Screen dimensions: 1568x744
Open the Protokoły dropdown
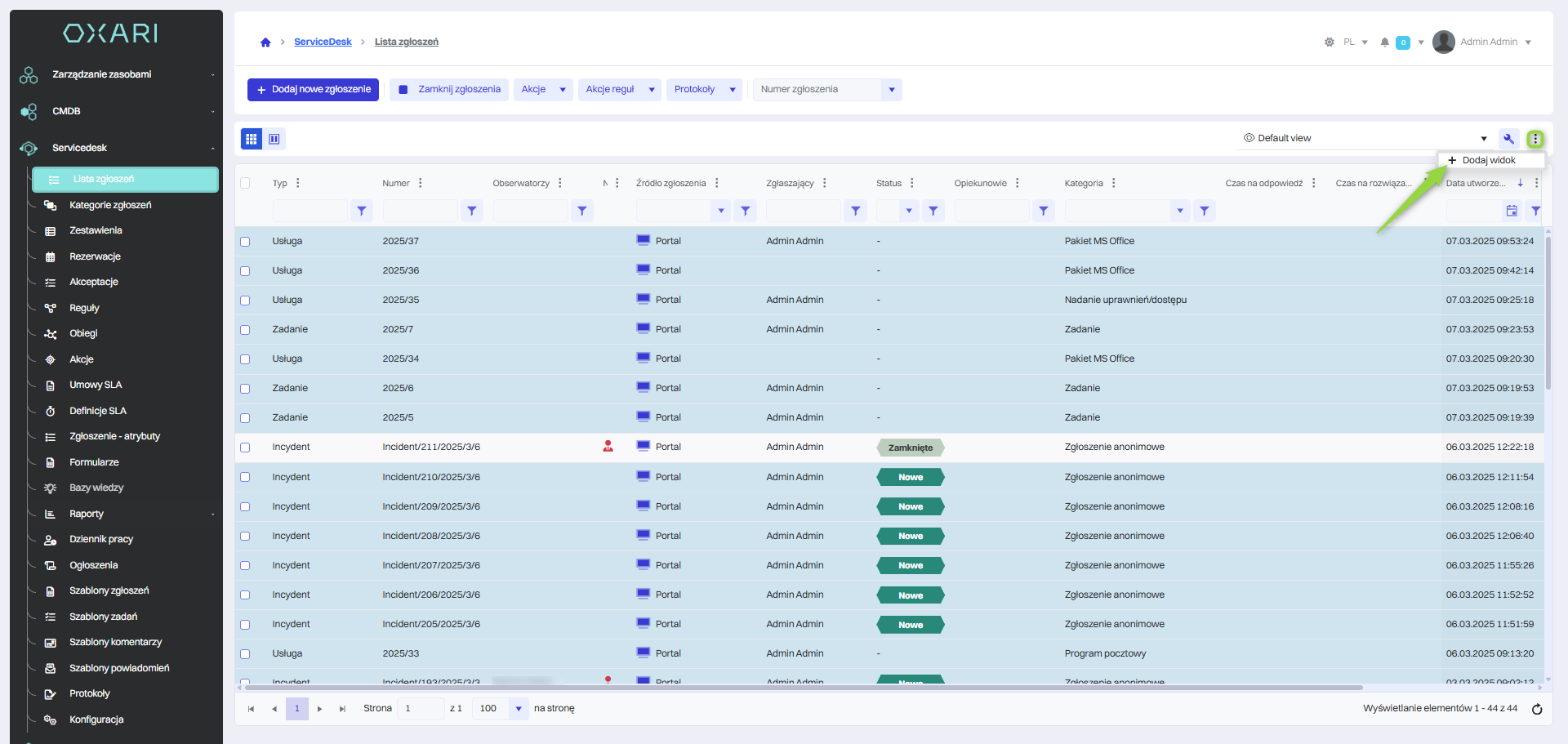click(732, 90)
